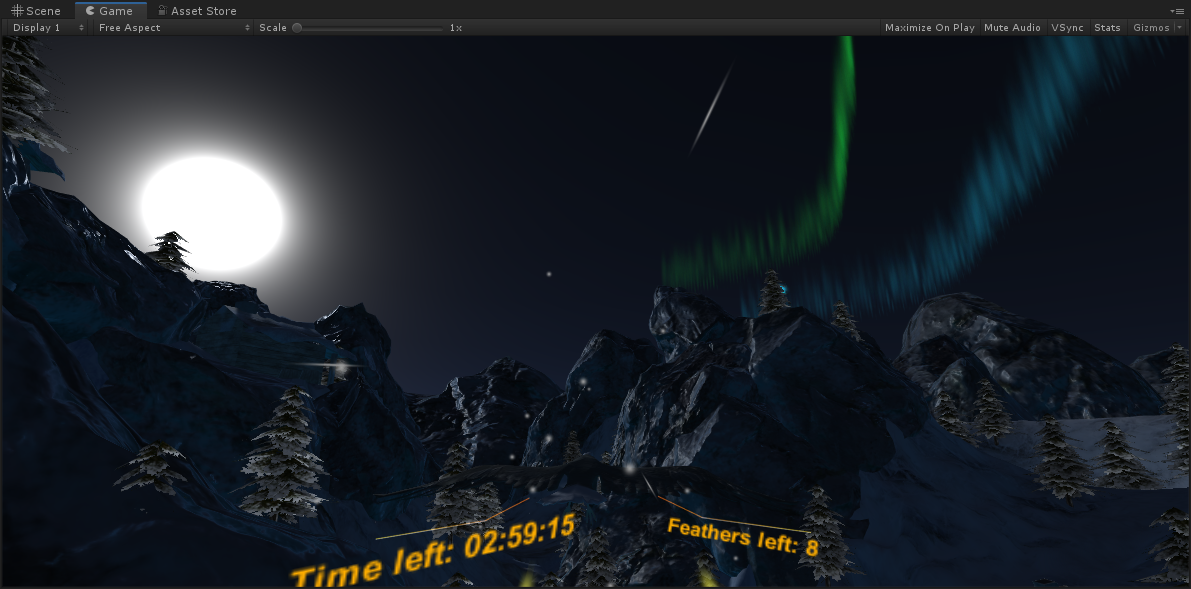Open the Display 1 dropdown
1191x589 pixels.
[47, 28]
